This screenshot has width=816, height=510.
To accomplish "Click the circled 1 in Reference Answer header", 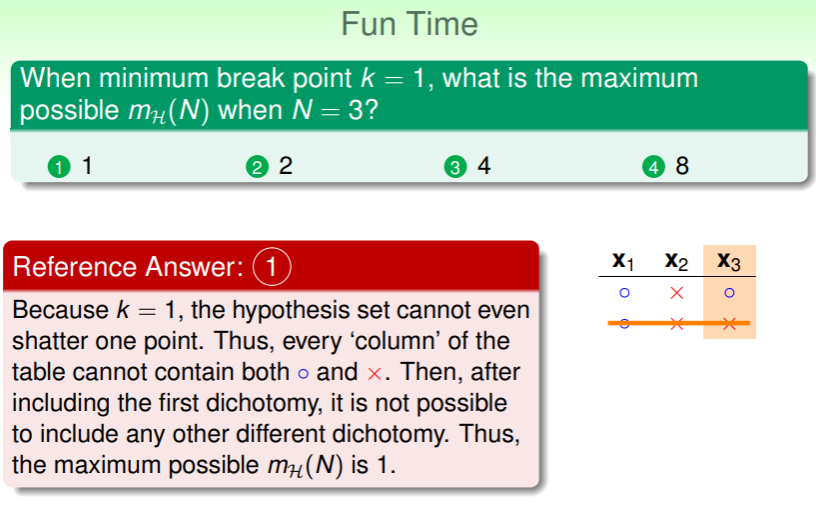I will pyautogui.click(x=272, y=267).
